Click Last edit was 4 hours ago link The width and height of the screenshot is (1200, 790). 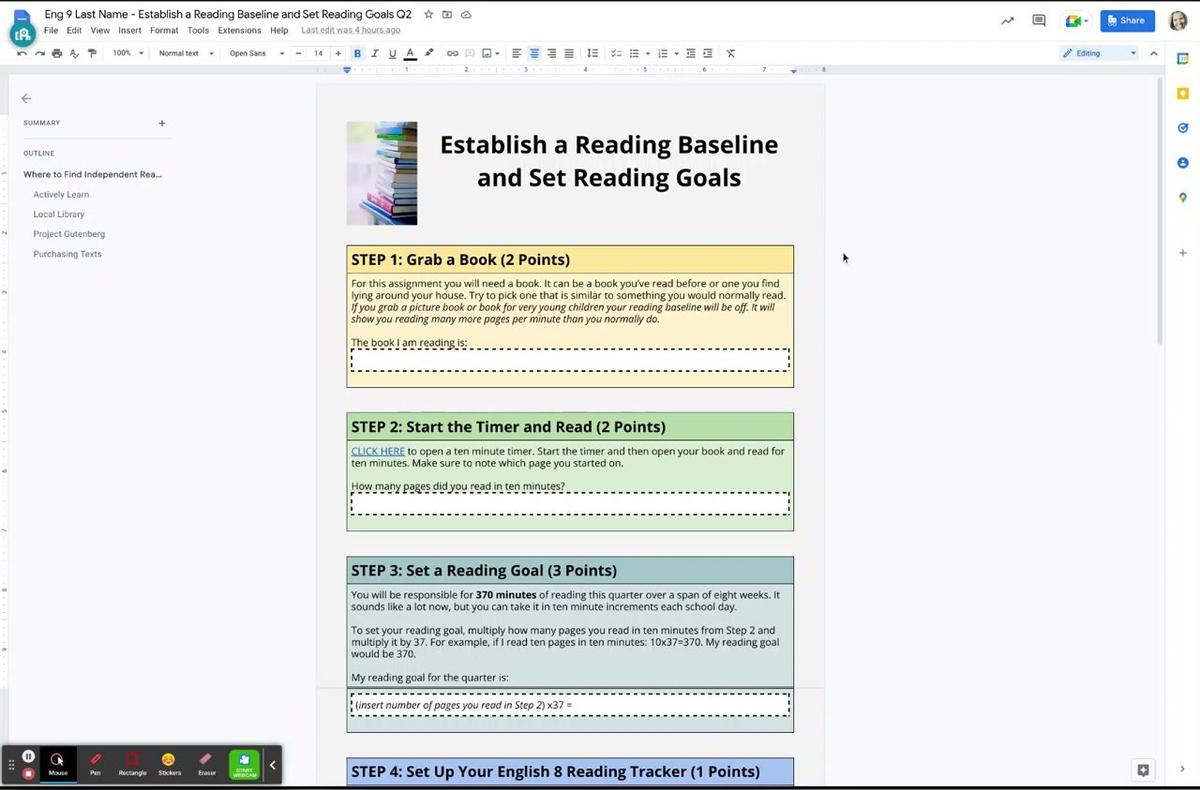351,30
